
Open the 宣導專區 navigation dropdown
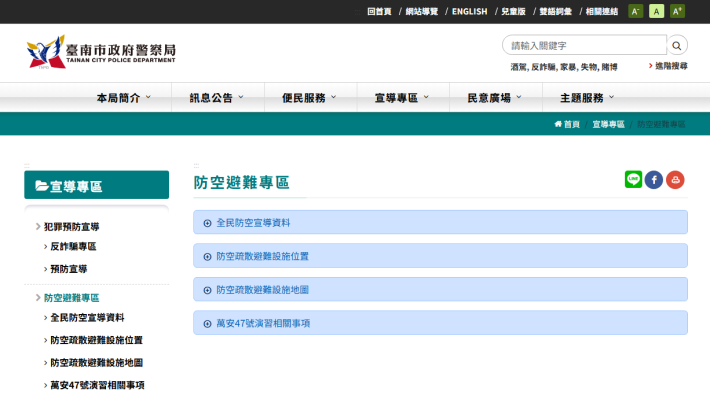[401, 97]
